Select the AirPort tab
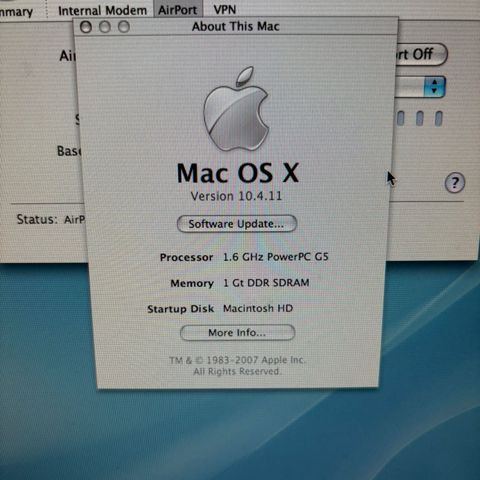This screenshot has height=480, width=480. click(x=178, y=10)
